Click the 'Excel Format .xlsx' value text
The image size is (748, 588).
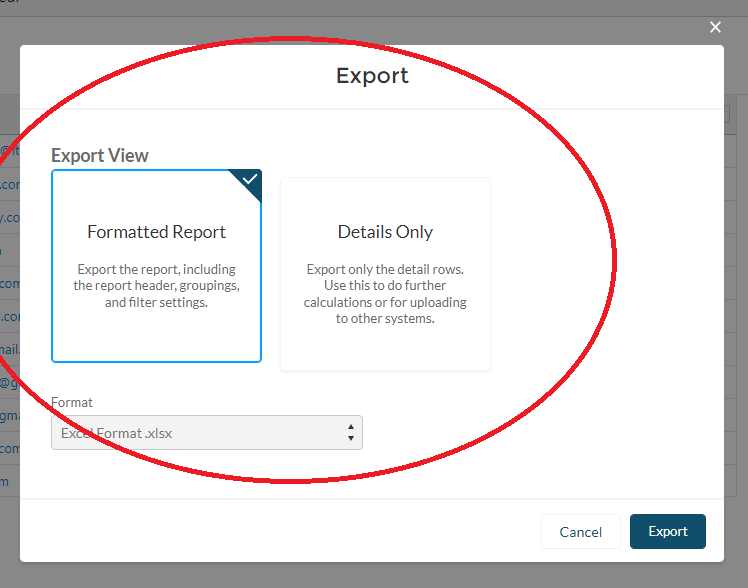tap(116, 433)
